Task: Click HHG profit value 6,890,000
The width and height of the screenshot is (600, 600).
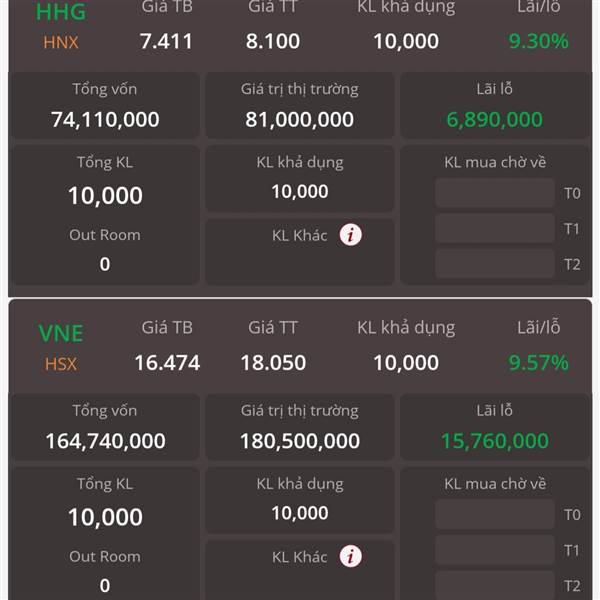Action: [x=494, y=119]
